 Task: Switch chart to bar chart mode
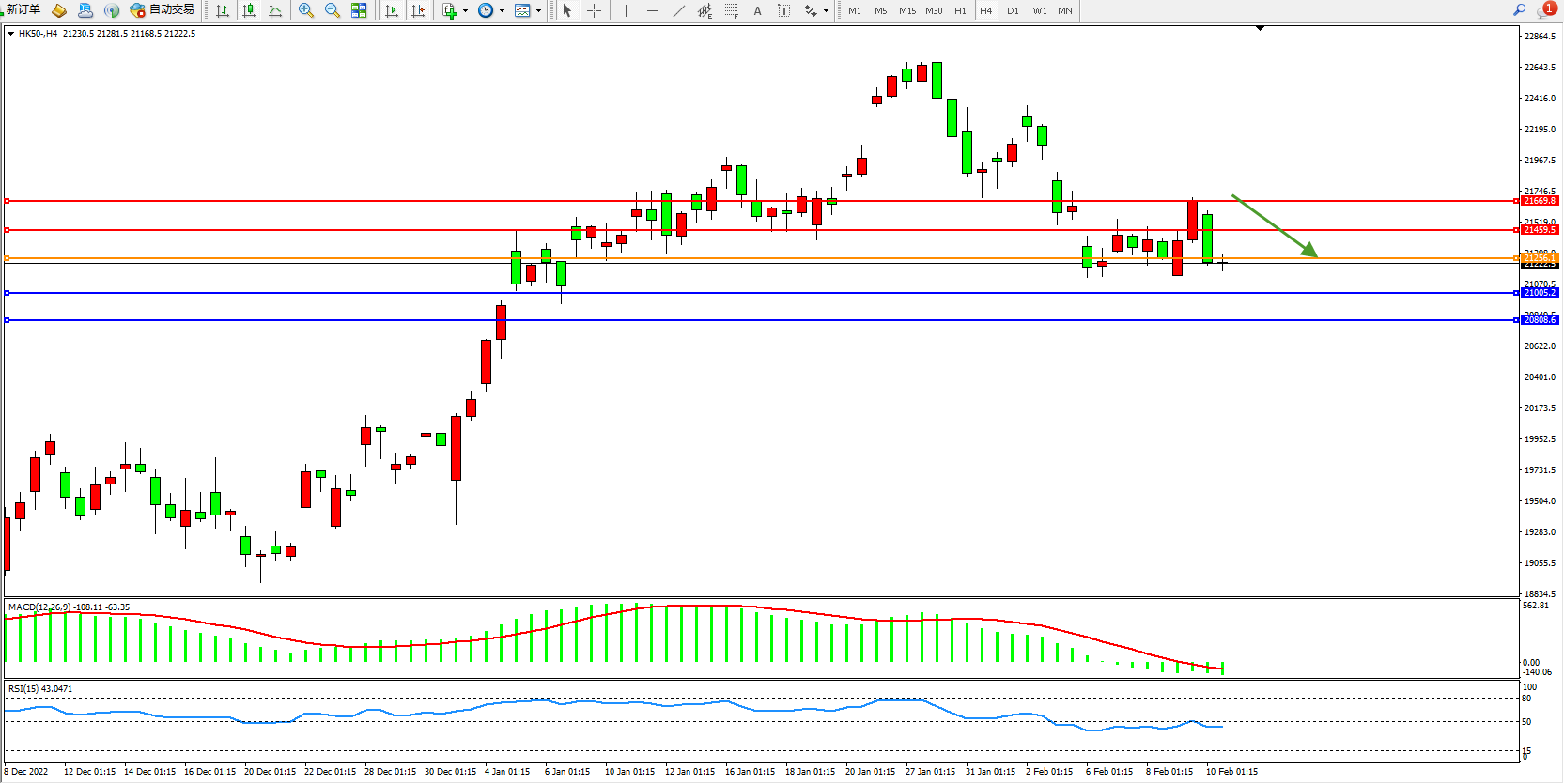(223, 10)
